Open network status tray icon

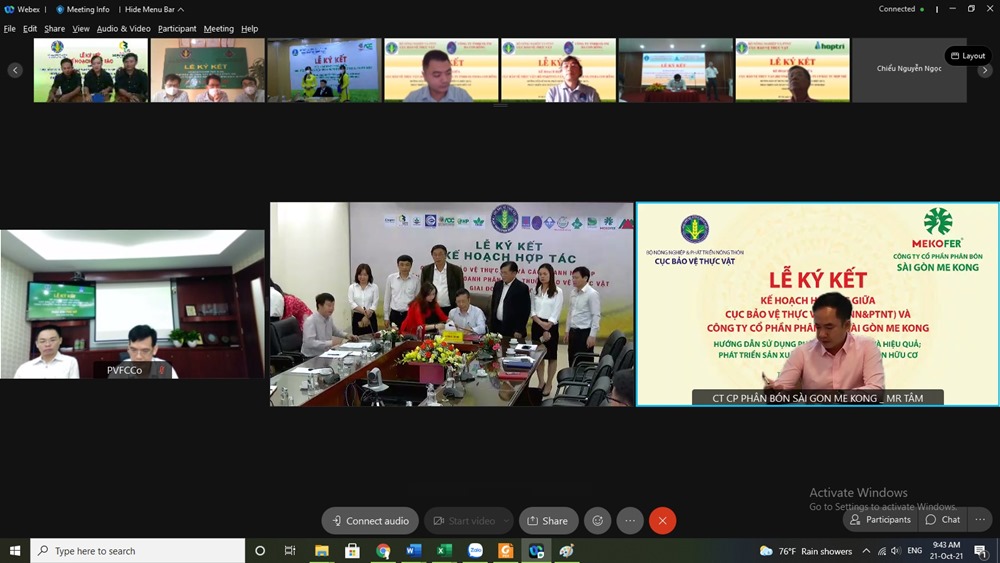click(882, 551)
